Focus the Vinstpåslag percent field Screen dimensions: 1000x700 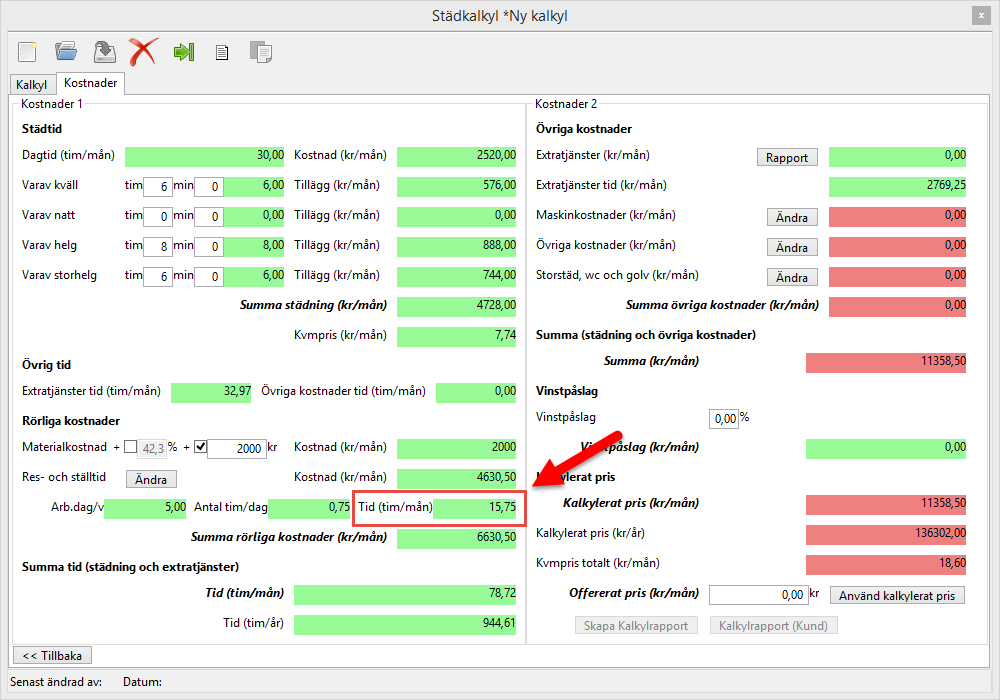coord(723,418)
